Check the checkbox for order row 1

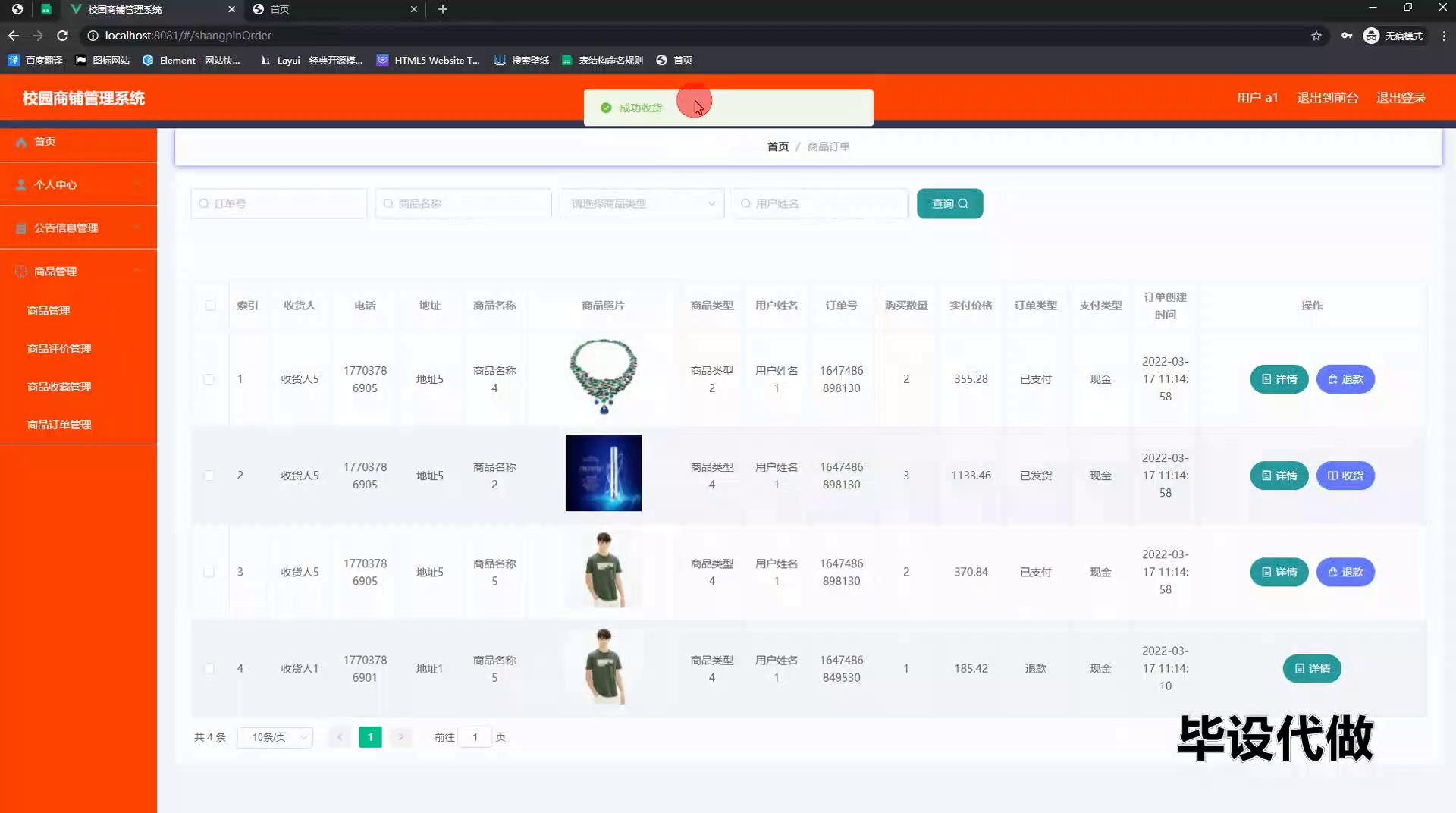(209, 379)
